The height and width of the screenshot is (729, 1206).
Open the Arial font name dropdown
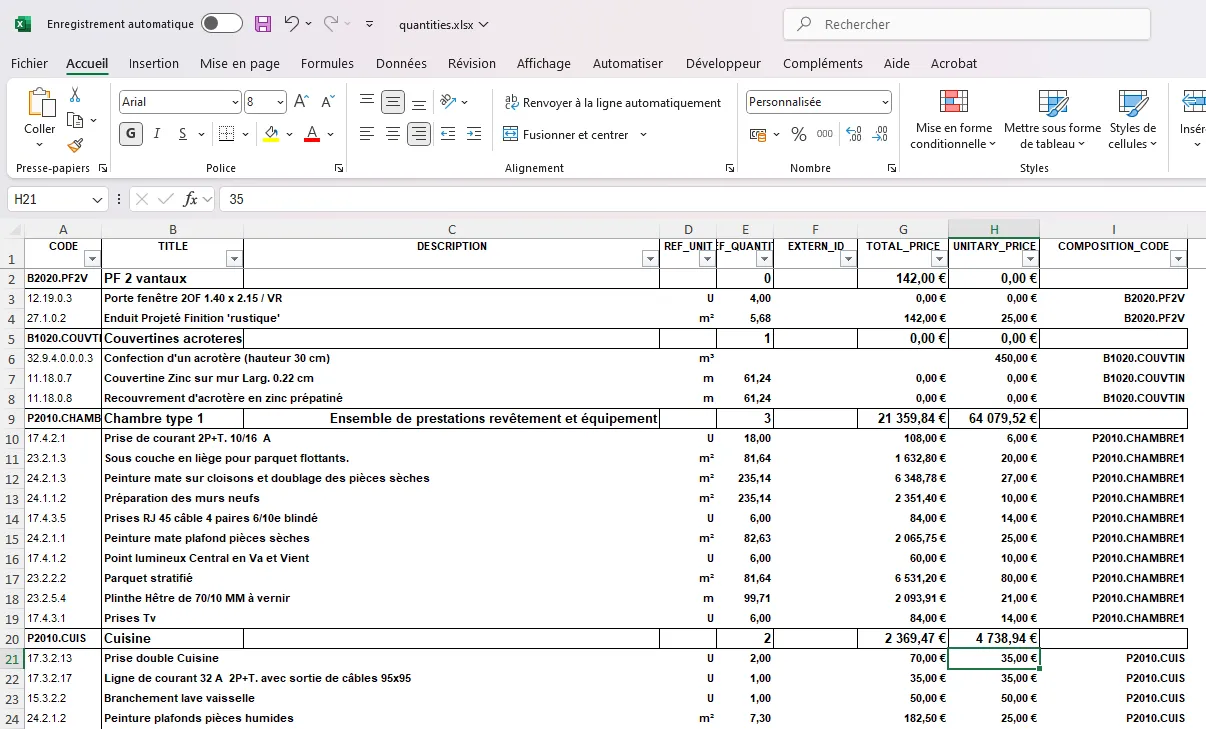tap(235, 102)
